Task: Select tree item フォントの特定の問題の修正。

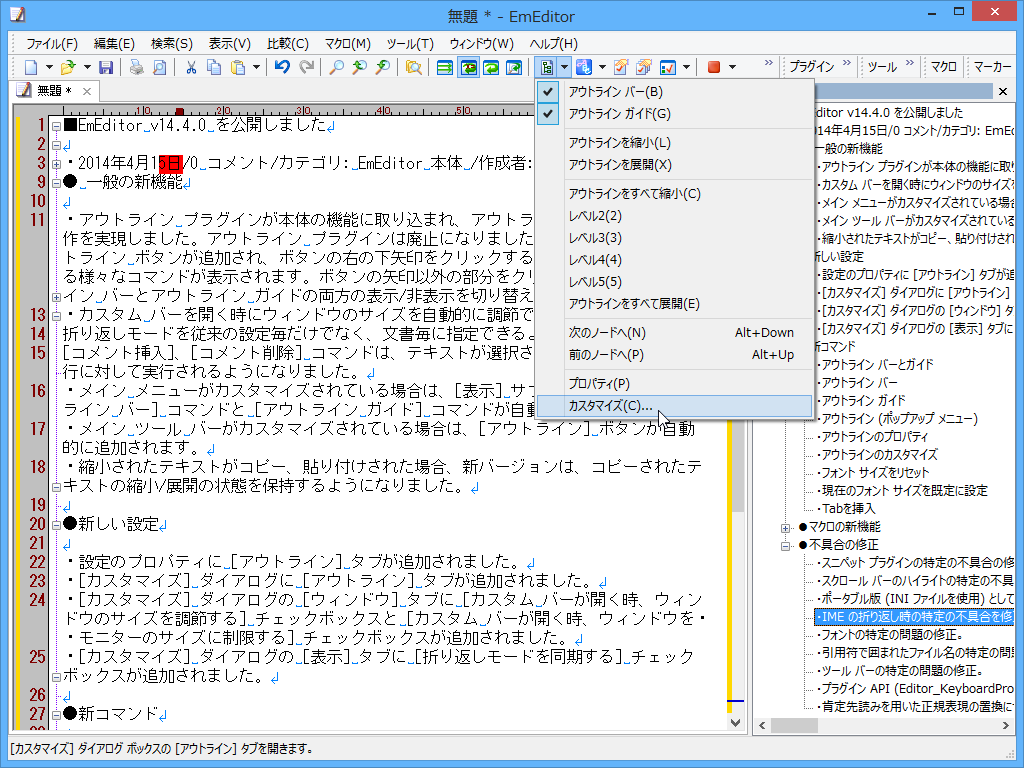Action: point(892,635)
